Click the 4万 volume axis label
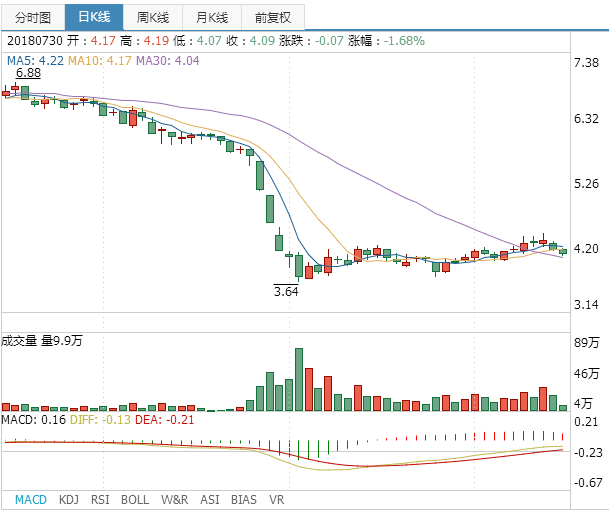 [583, 404]
